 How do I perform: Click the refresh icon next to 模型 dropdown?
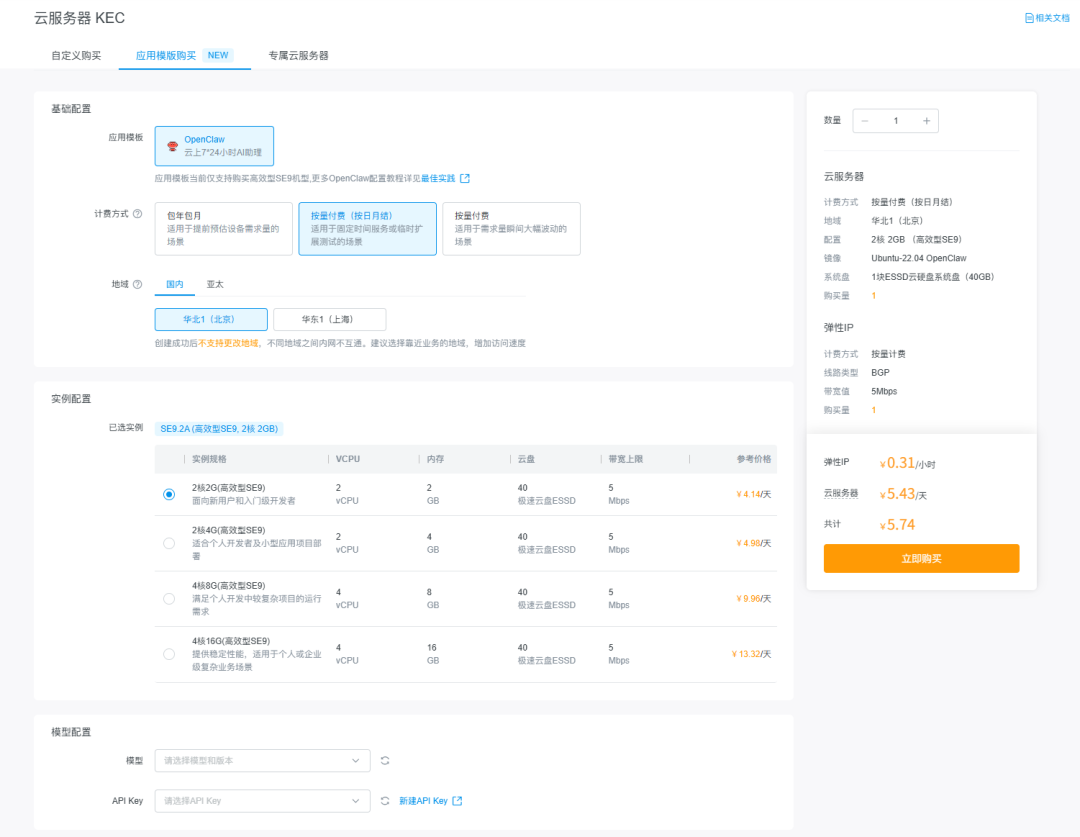click(385, 761)
